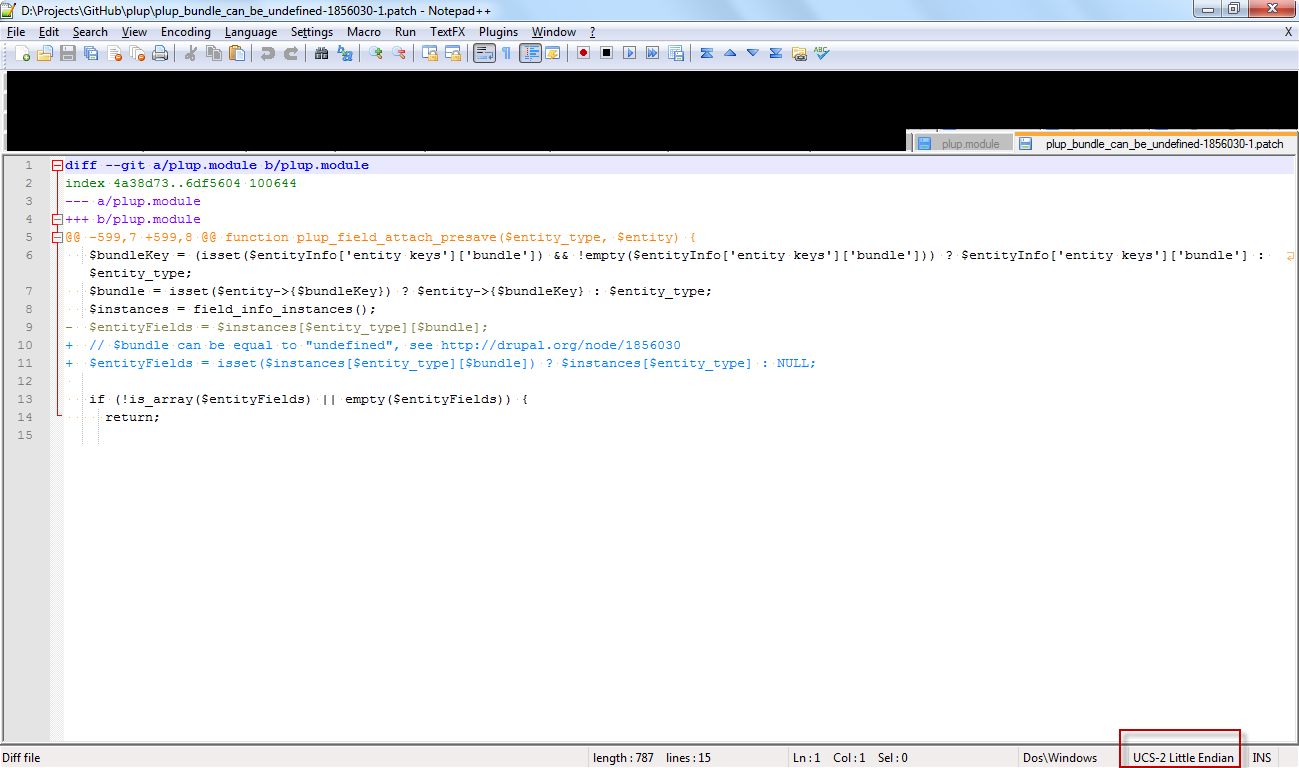Play back the recorded macro
Screen dimensions: 1299x768
click(629, 53)
